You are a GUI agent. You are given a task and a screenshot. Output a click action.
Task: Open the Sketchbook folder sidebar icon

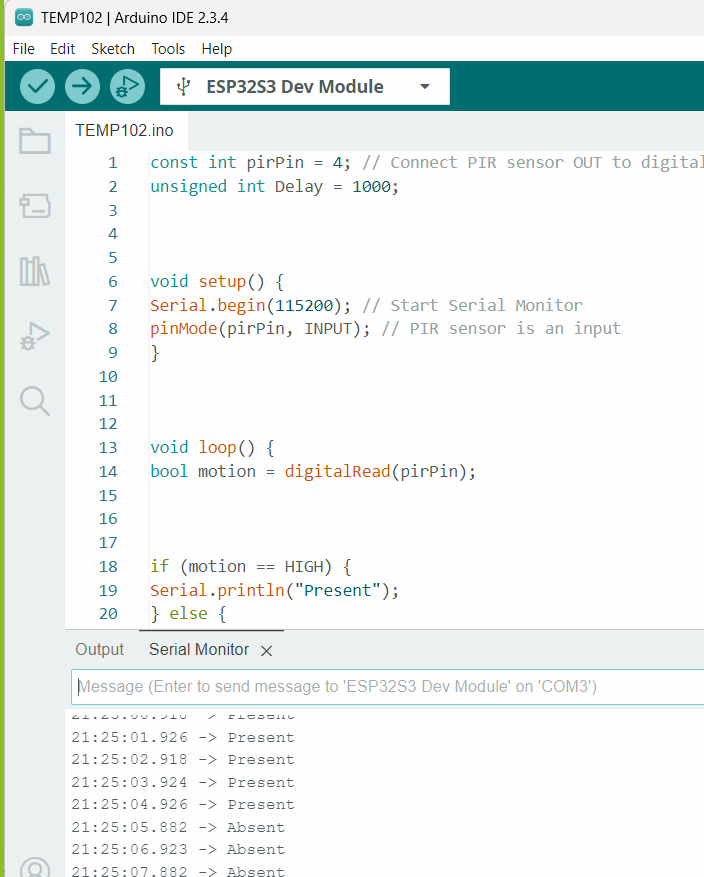click(35, 141)
